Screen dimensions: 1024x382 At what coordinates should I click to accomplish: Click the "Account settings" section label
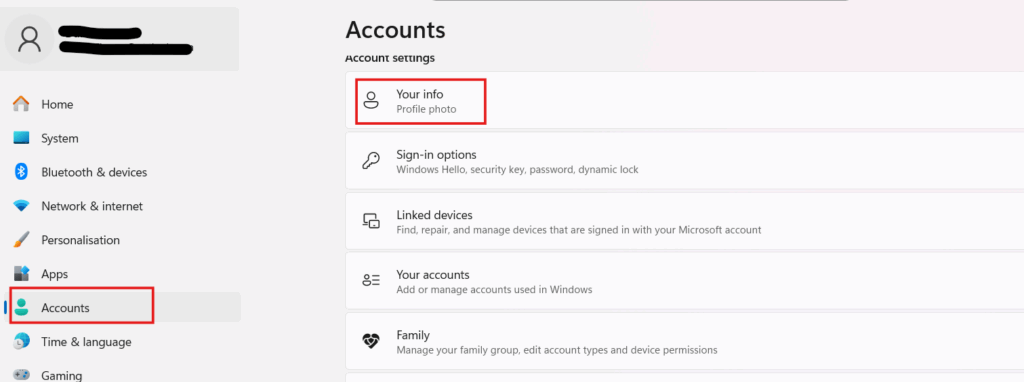(x=390, y=58)
